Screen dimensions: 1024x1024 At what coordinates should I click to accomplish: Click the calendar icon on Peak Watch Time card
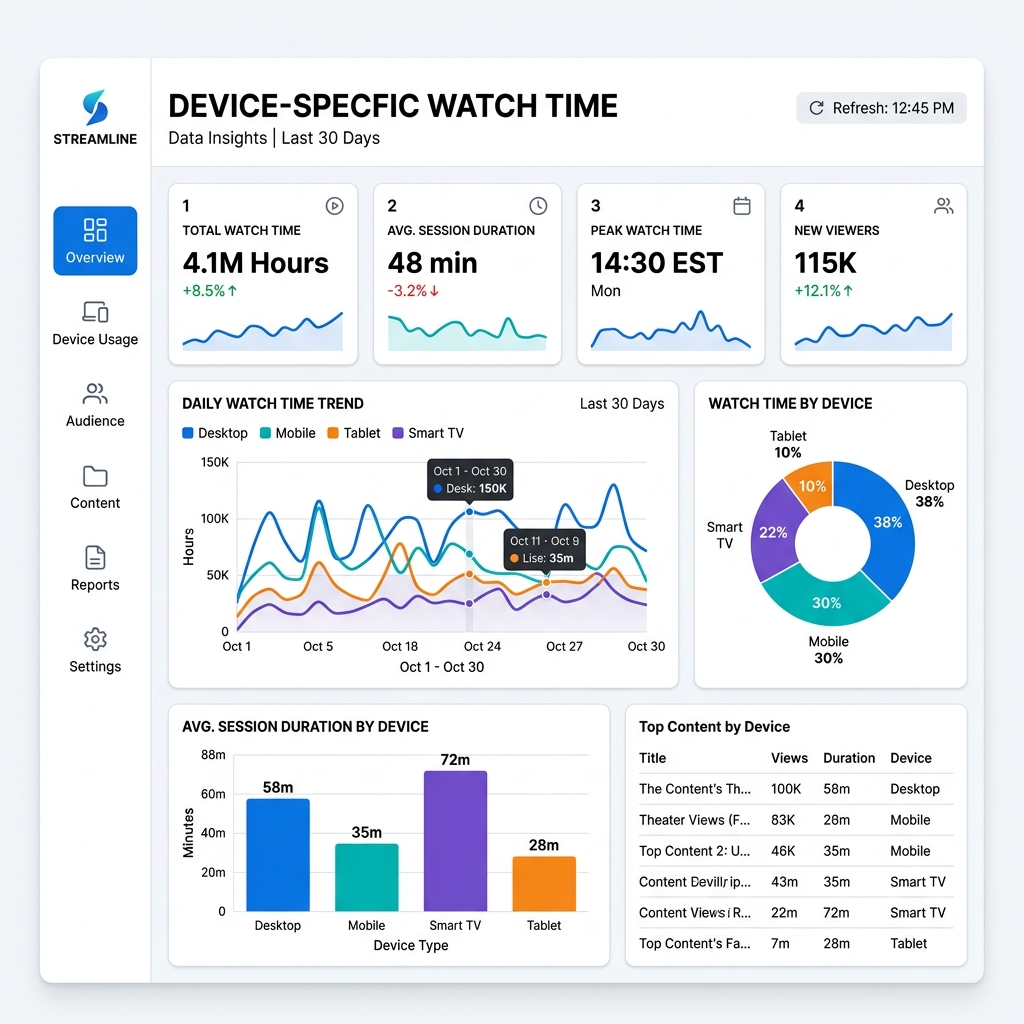742,206
